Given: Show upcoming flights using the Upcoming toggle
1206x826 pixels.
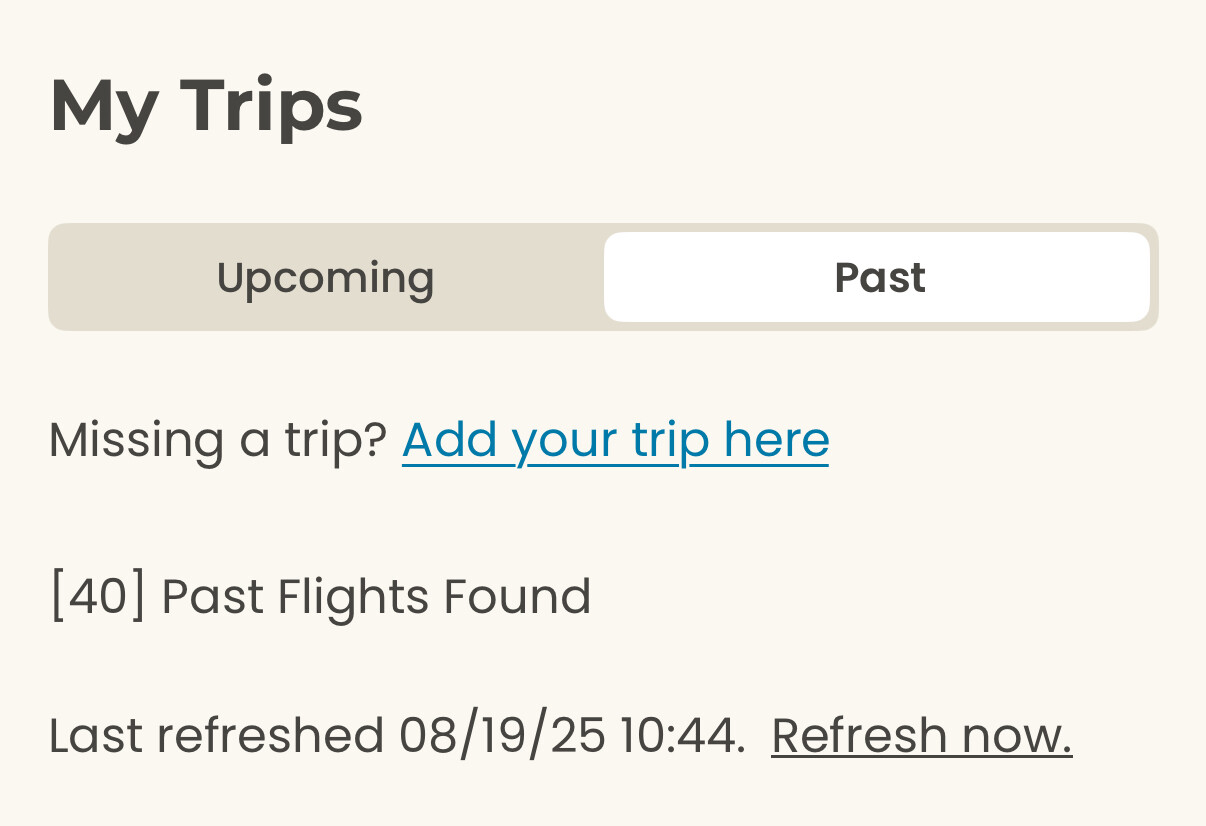Looking at the screenshot, I should click(325, 278).
